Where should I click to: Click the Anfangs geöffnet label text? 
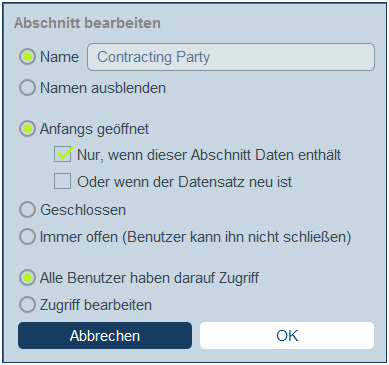[x=94, y=129]
